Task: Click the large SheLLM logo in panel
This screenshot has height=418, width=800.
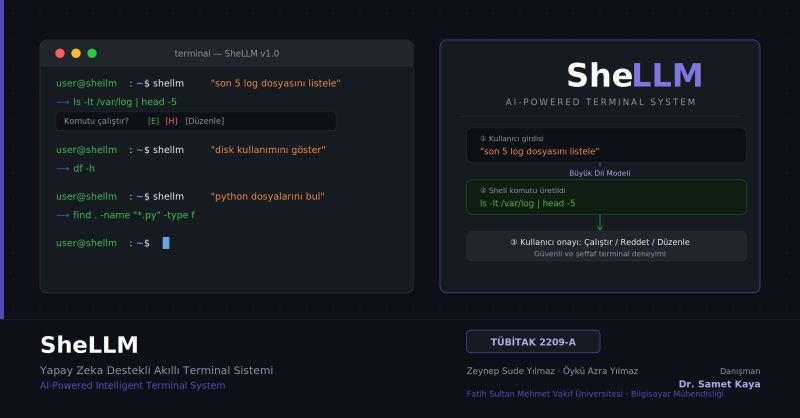Action: (634, 75)
